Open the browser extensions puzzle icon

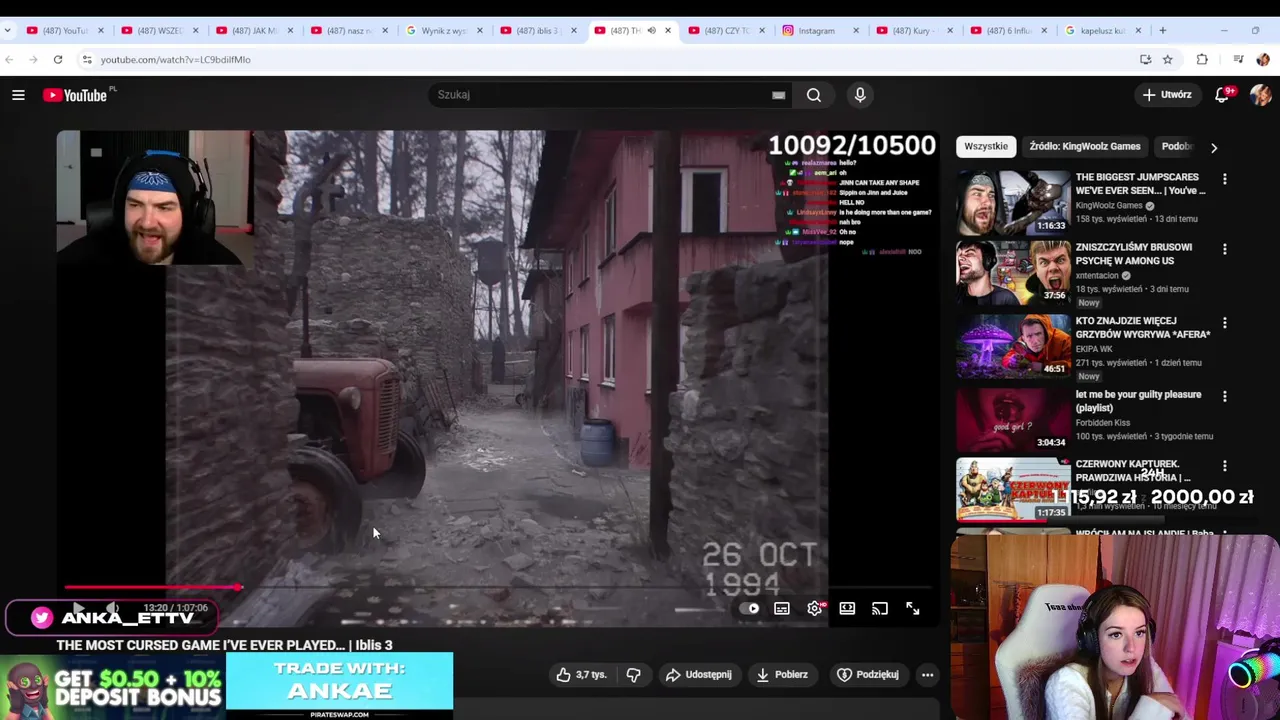pyautogui.click(x=1202, y=60)
